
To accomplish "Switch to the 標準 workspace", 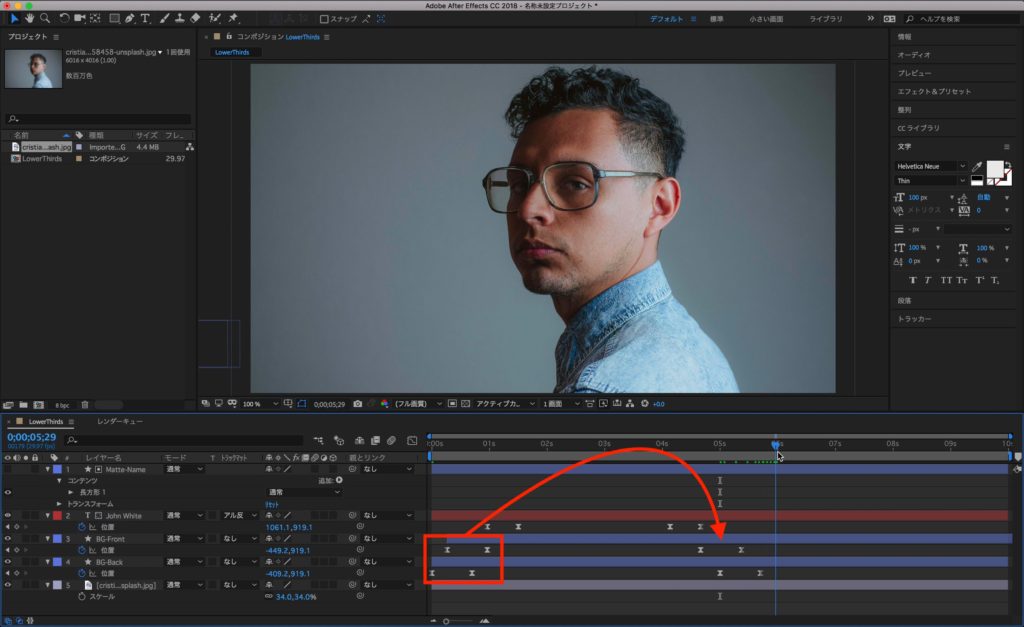I will [x=716, y=19].
